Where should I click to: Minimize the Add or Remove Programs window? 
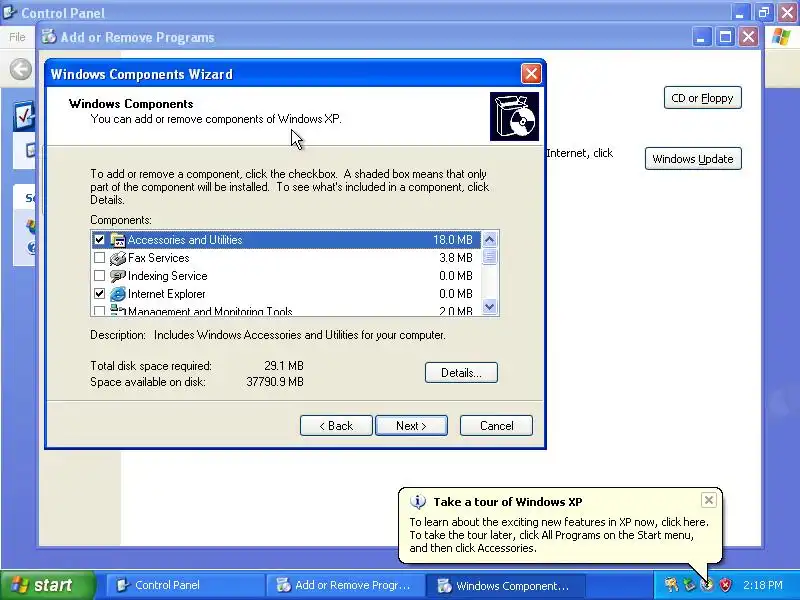pyautogui.click(x=702, y=37)
